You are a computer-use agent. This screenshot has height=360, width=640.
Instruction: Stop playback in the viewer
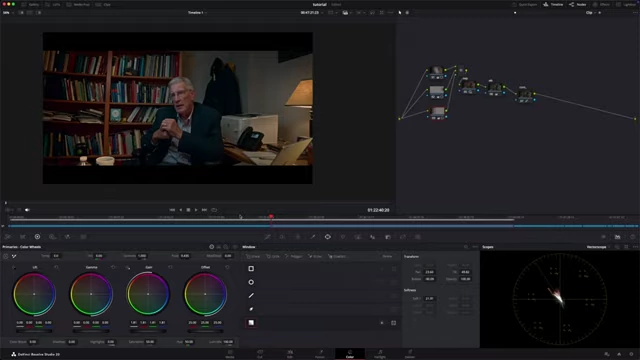pos(188,210)
